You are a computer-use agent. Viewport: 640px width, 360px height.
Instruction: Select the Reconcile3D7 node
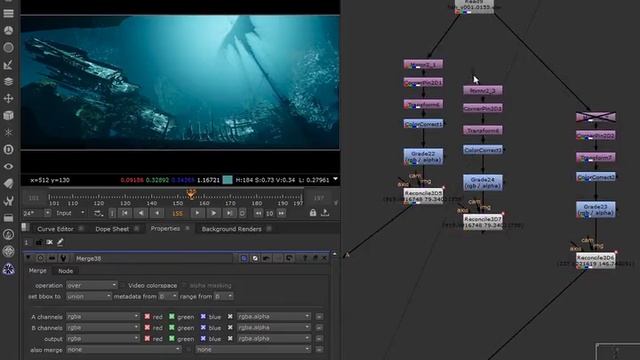[x=483, y=222]
